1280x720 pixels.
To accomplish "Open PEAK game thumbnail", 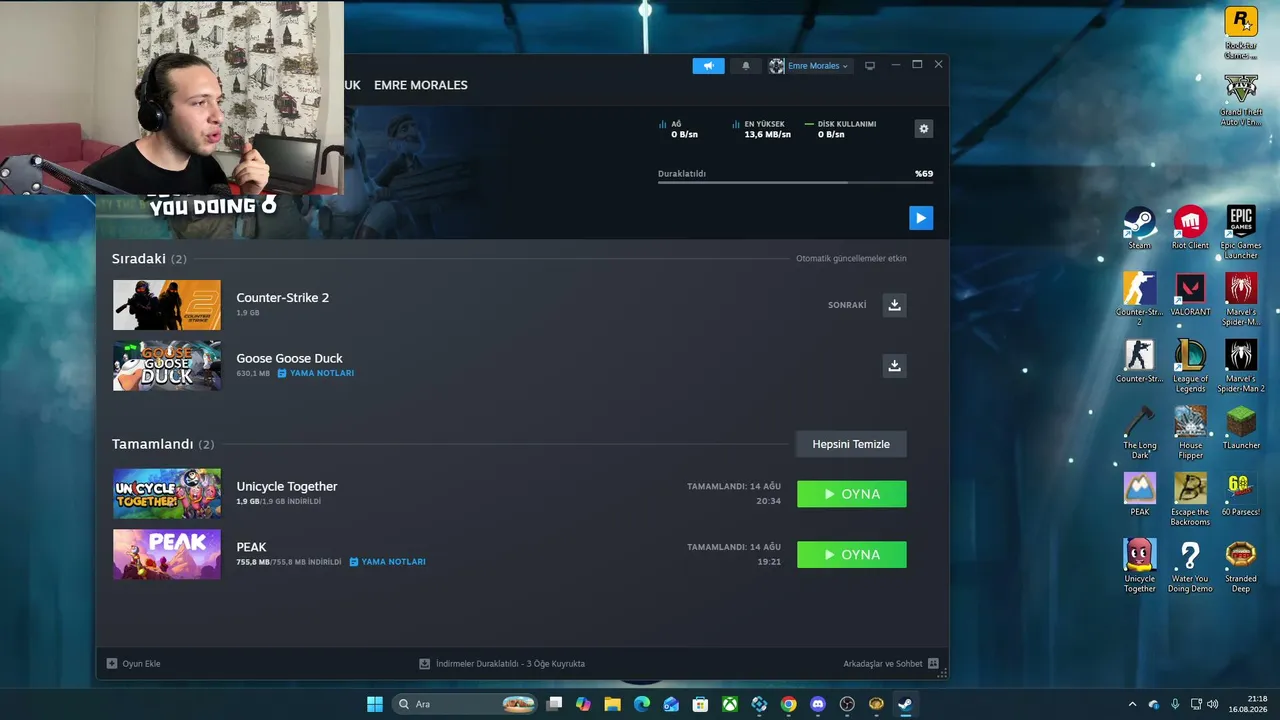I will [x=167, y=555].
